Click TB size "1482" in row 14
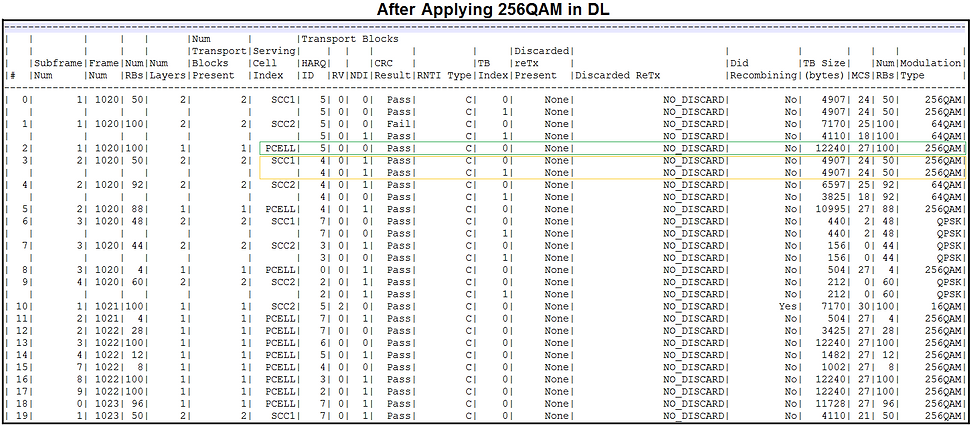 [834, 354]
